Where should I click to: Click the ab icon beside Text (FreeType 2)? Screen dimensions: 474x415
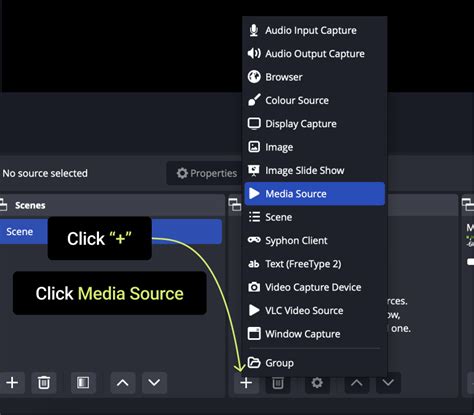[254, 264]
